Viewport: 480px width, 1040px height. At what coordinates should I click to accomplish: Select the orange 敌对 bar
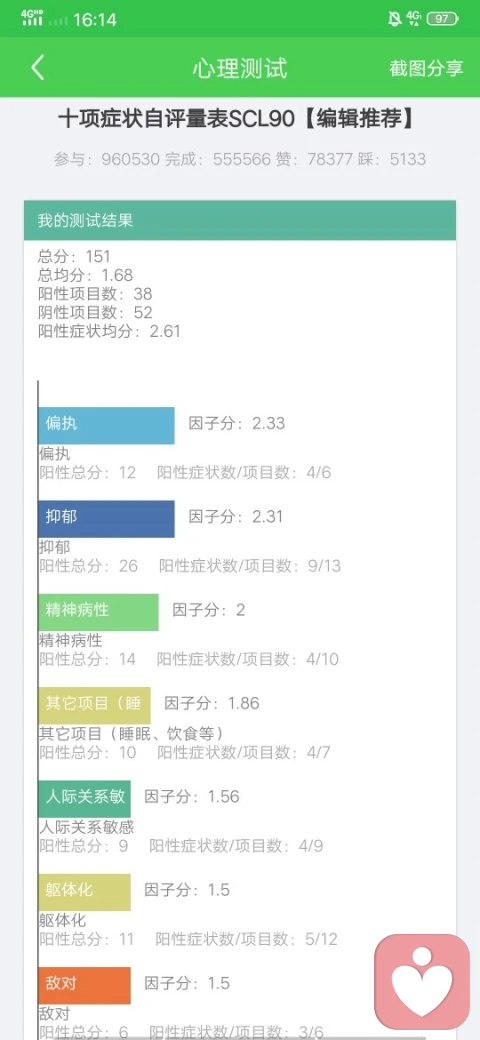pos(84,985)
